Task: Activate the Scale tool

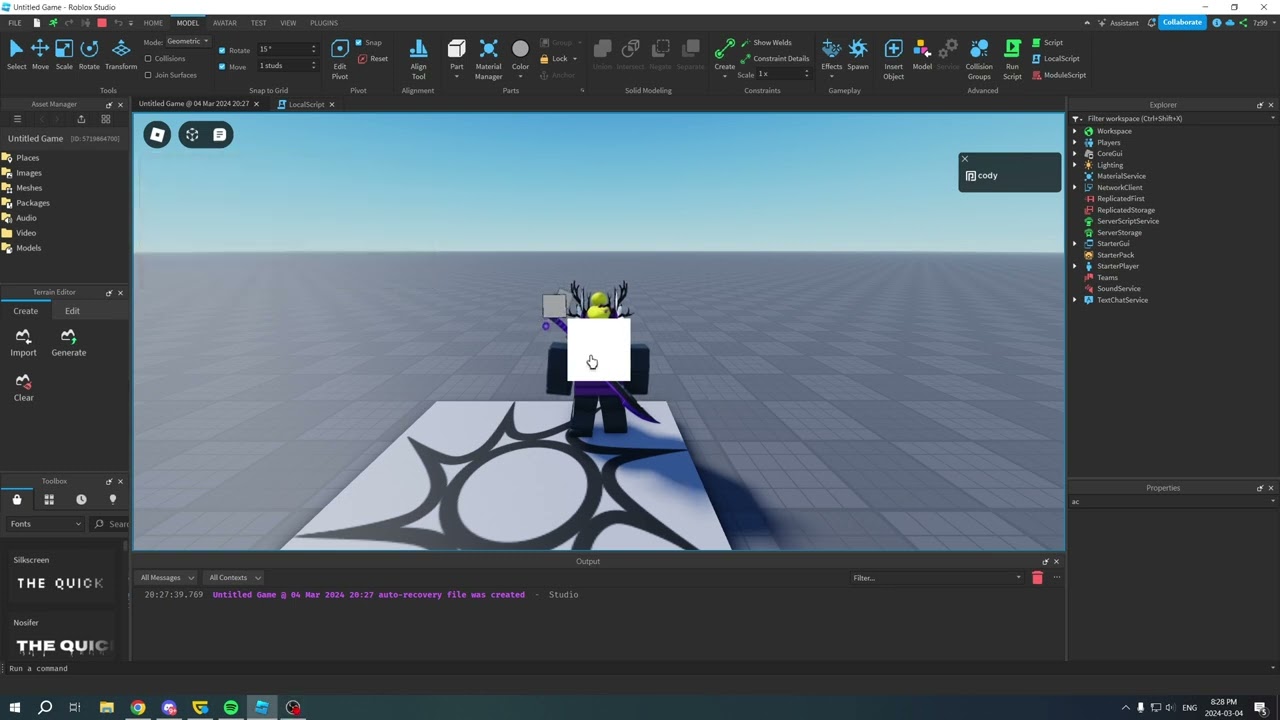Action: [x=64, y=55]
